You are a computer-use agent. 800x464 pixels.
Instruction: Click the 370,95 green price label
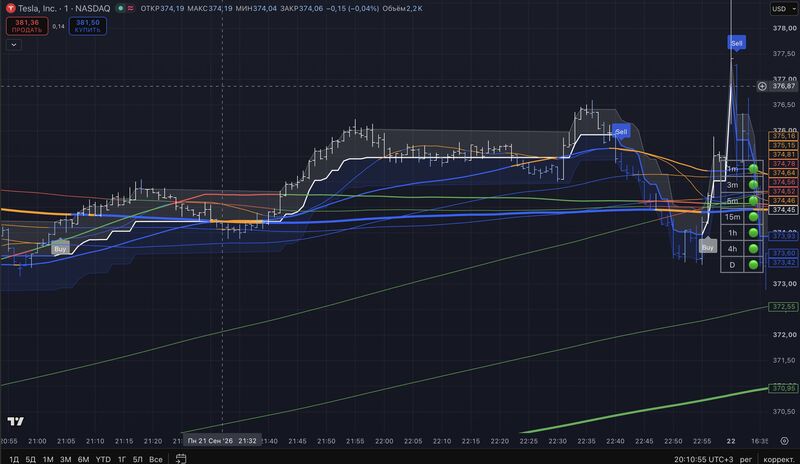tap(783, 388)
